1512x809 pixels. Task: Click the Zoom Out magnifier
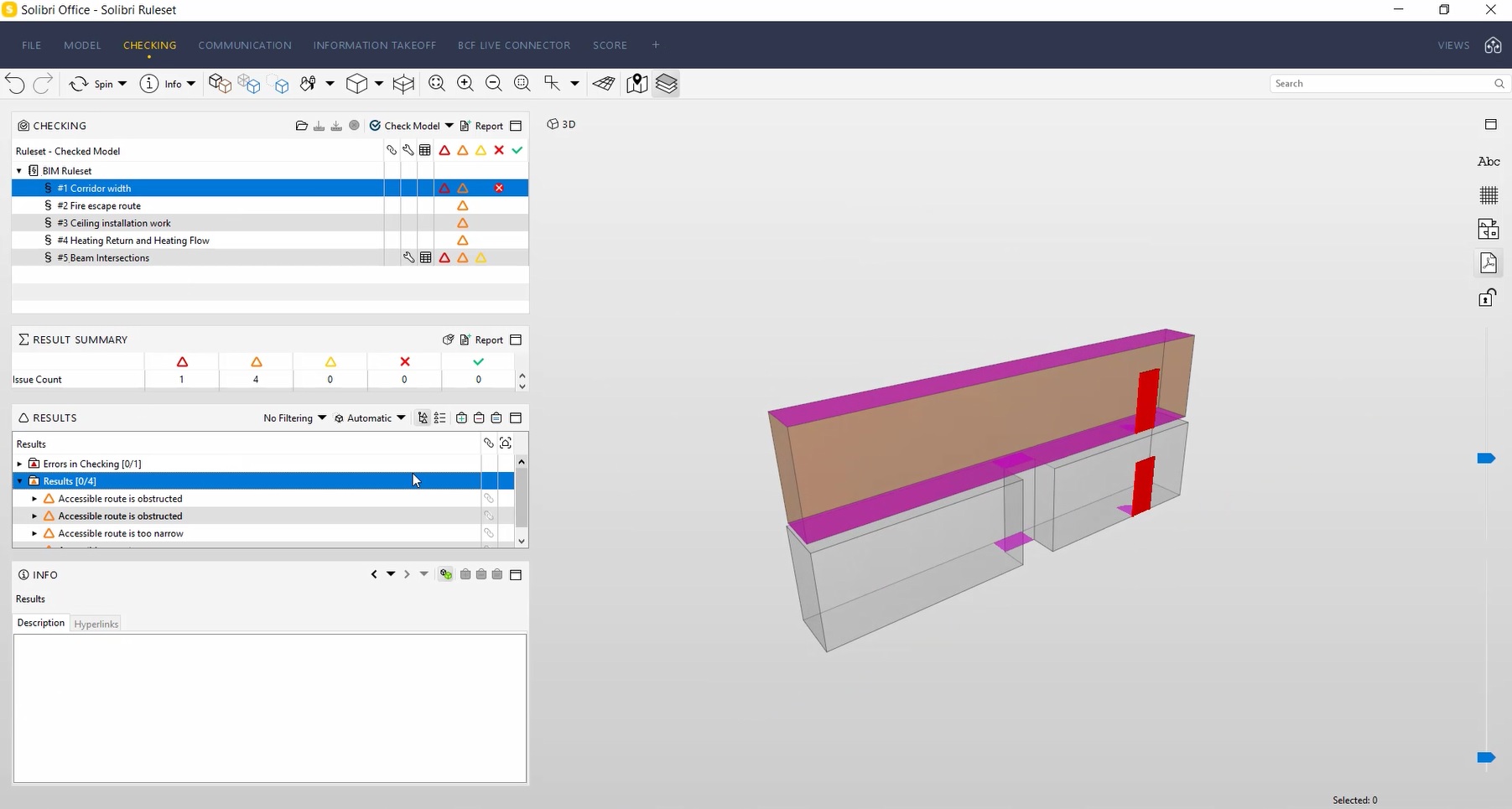pyautogui.click(x=494, y=84)
